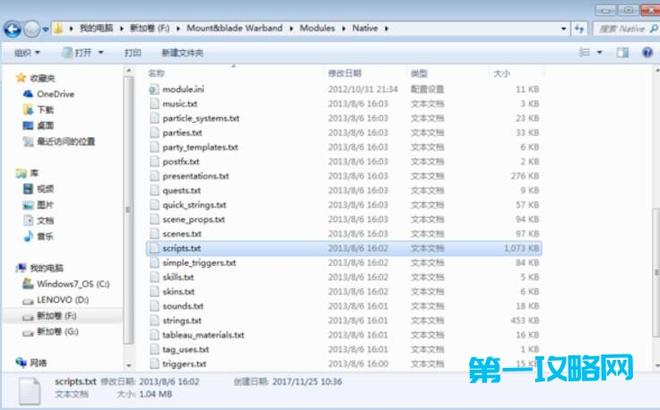This screenshot has width=660, height=410.
Task: Select the tableau_materials.txt file
Action: click(x=203, y=335)
